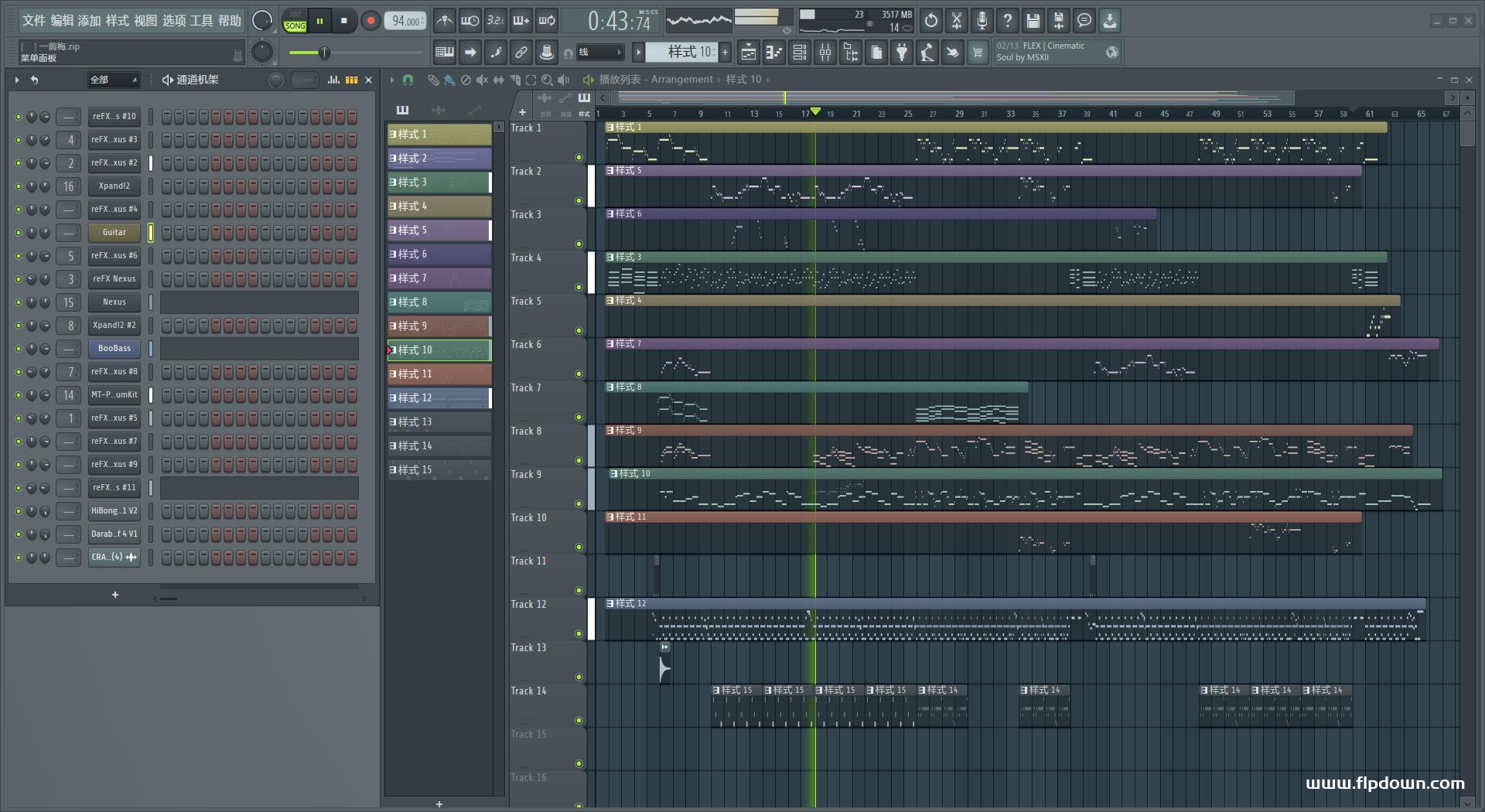Open the 添加 menu
Image resolution: width=1485 pixels, height=812 pixels.
point(89,21)
